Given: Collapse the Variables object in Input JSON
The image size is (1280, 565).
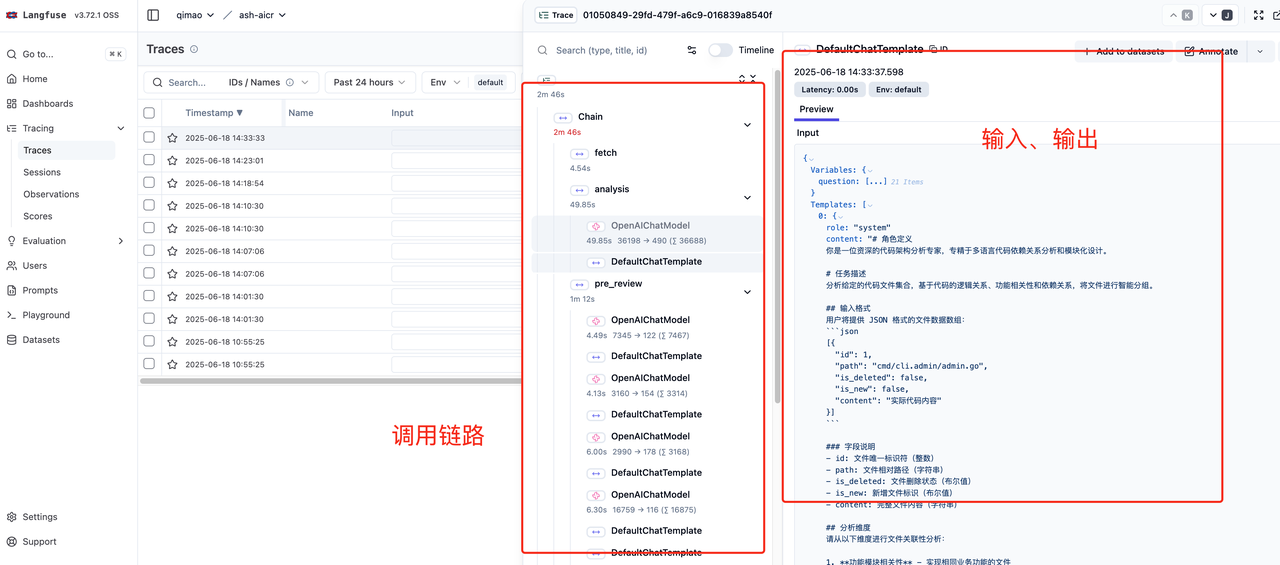Looking at the screenshot, I should pos(869,170).
